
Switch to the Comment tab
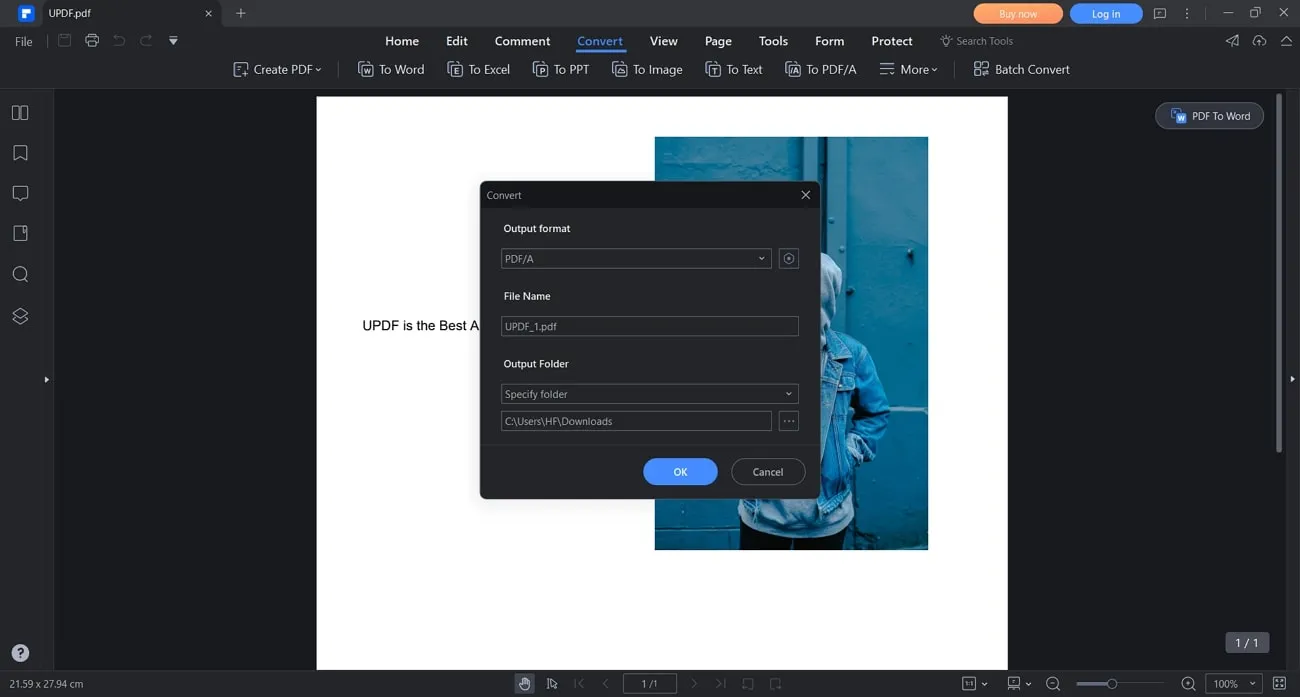tap(522, 41)
